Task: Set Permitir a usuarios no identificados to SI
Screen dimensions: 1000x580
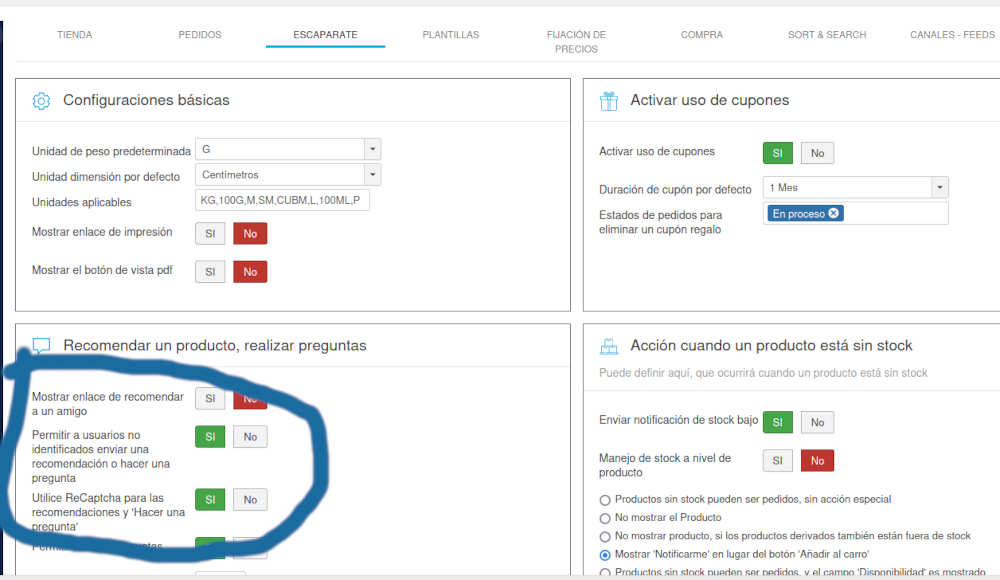Action: click(210, 436)
